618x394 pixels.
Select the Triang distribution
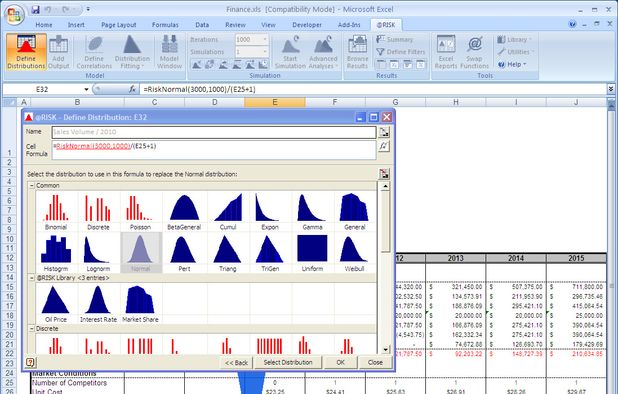tap(228, 253)
